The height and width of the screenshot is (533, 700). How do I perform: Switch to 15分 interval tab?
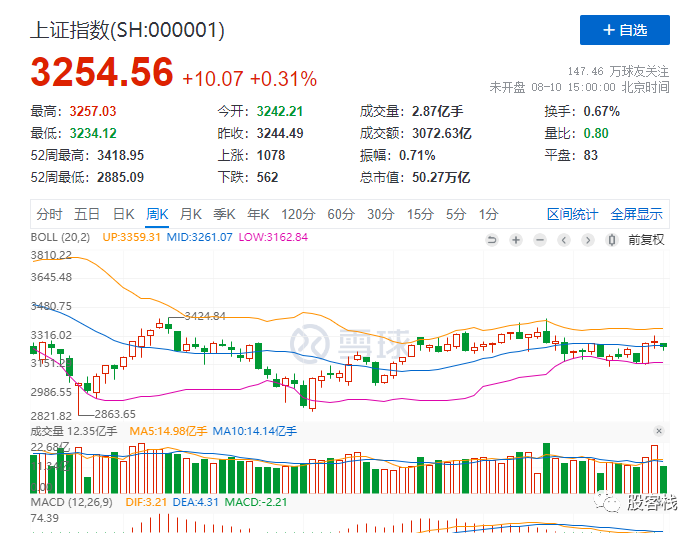(420, 214)
